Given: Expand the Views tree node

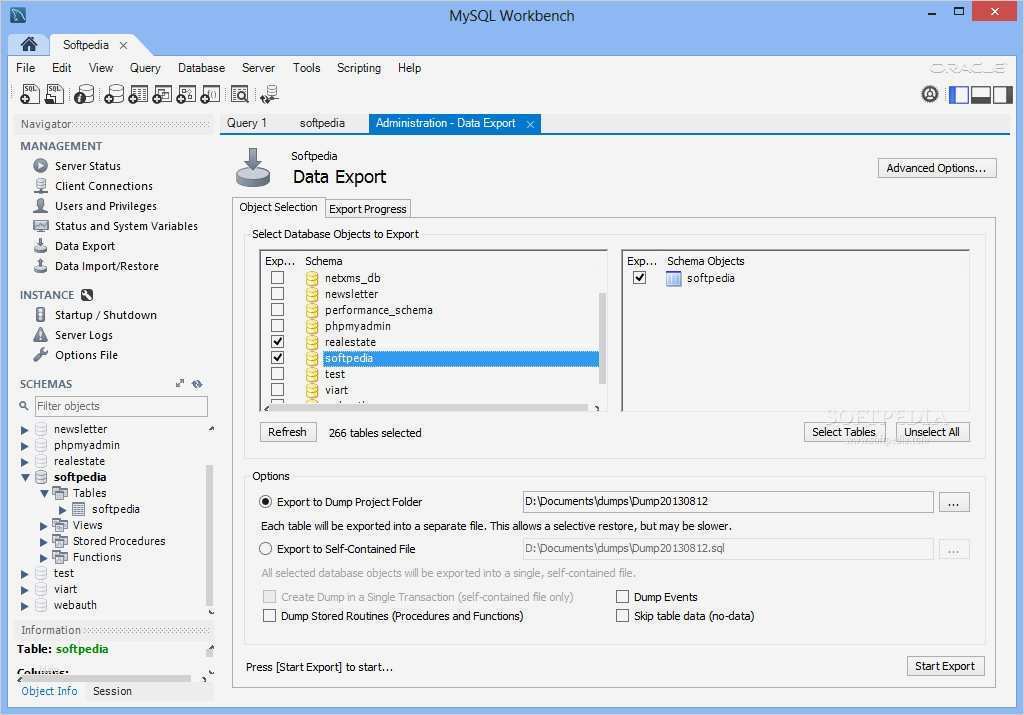Looking at the screenshot, I should [x=43, y=526].
